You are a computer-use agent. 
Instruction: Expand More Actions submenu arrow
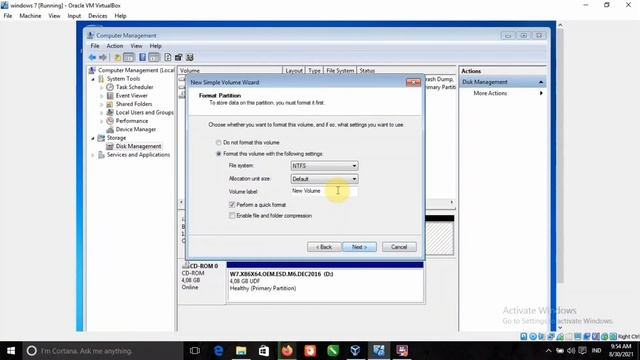click(x=541, y=93)
